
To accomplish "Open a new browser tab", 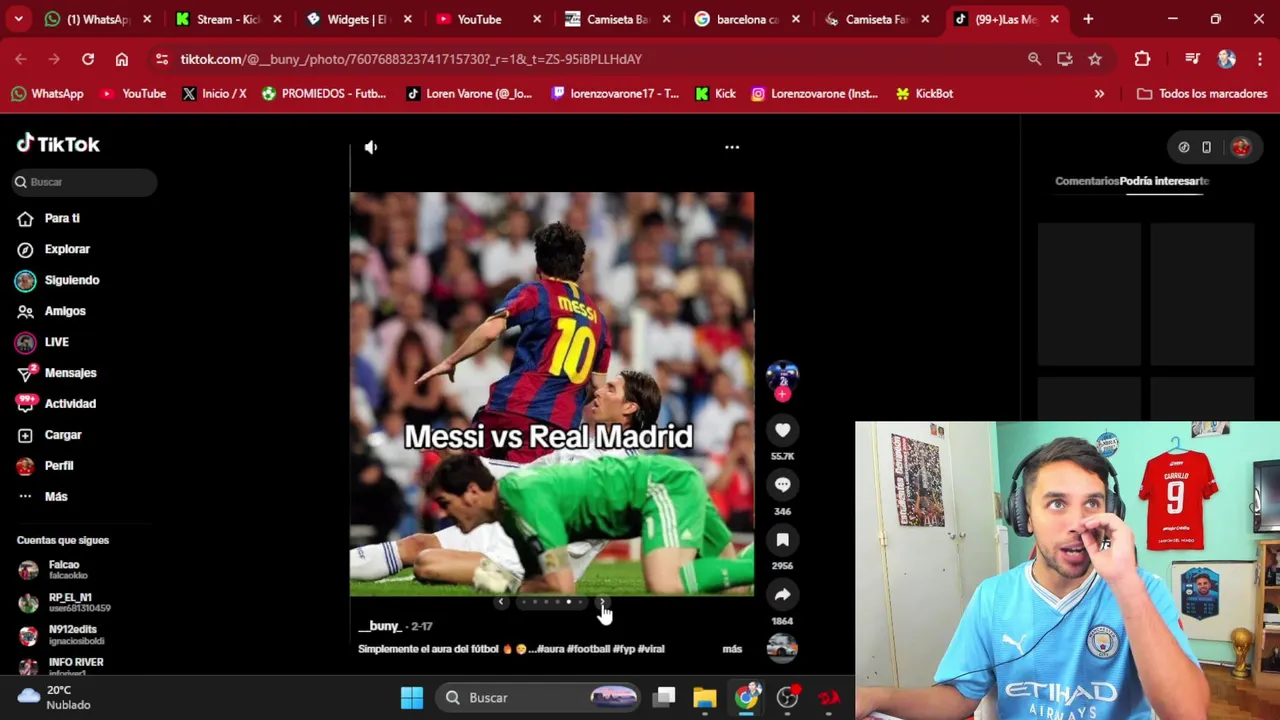I will [x=1088, y=19].
